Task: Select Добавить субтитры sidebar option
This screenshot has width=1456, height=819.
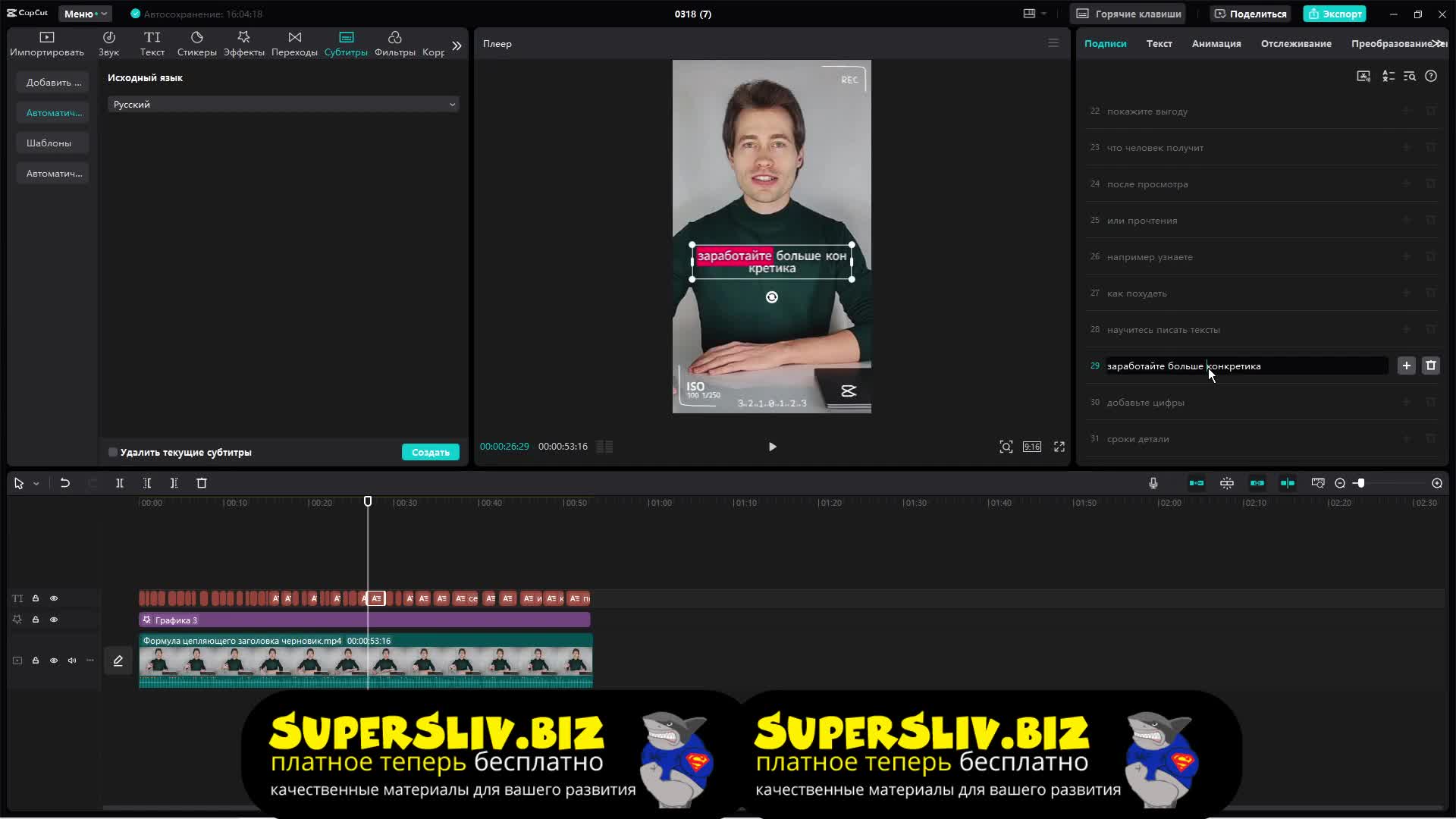Action: 53,83
